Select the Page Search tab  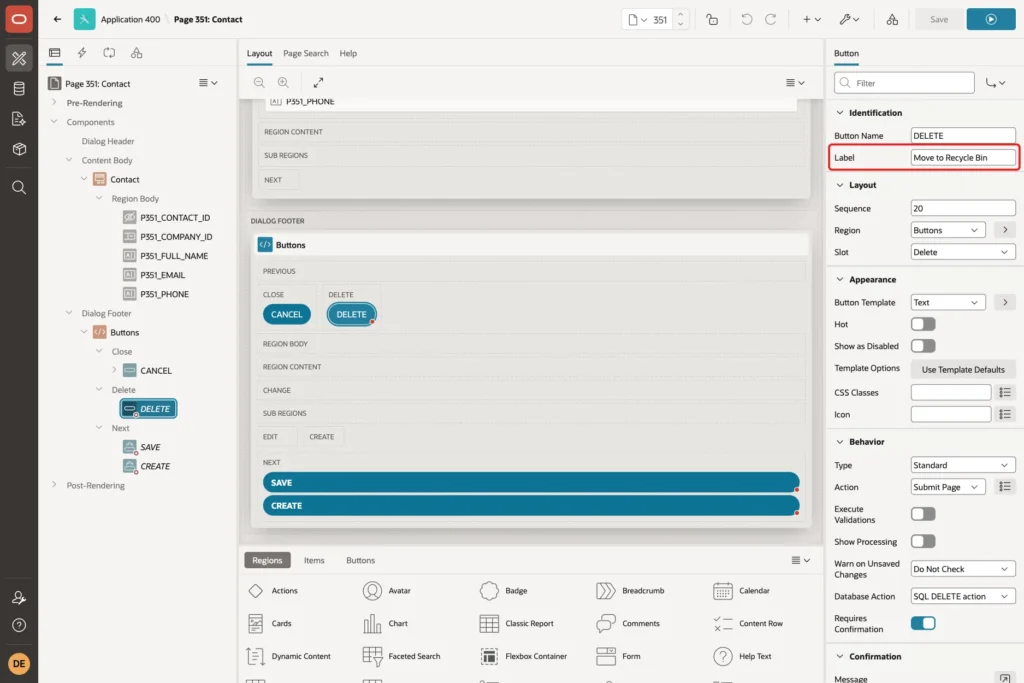point(306,54)
